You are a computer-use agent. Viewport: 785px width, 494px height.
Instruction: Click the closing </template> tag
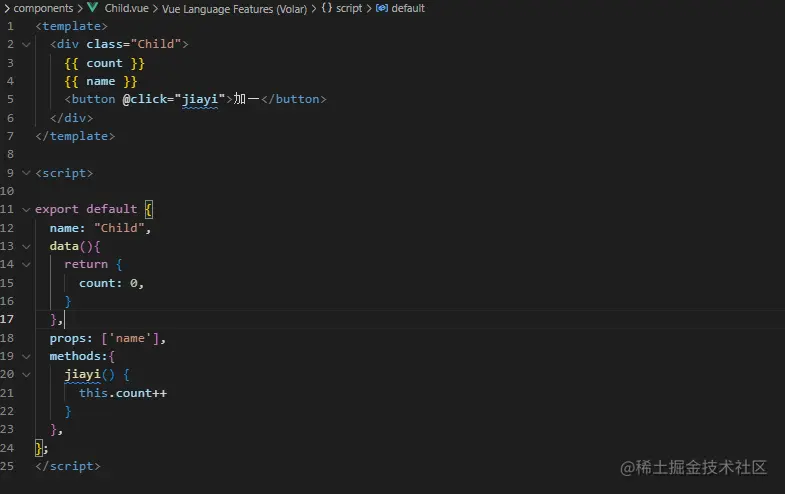(75, 136)
